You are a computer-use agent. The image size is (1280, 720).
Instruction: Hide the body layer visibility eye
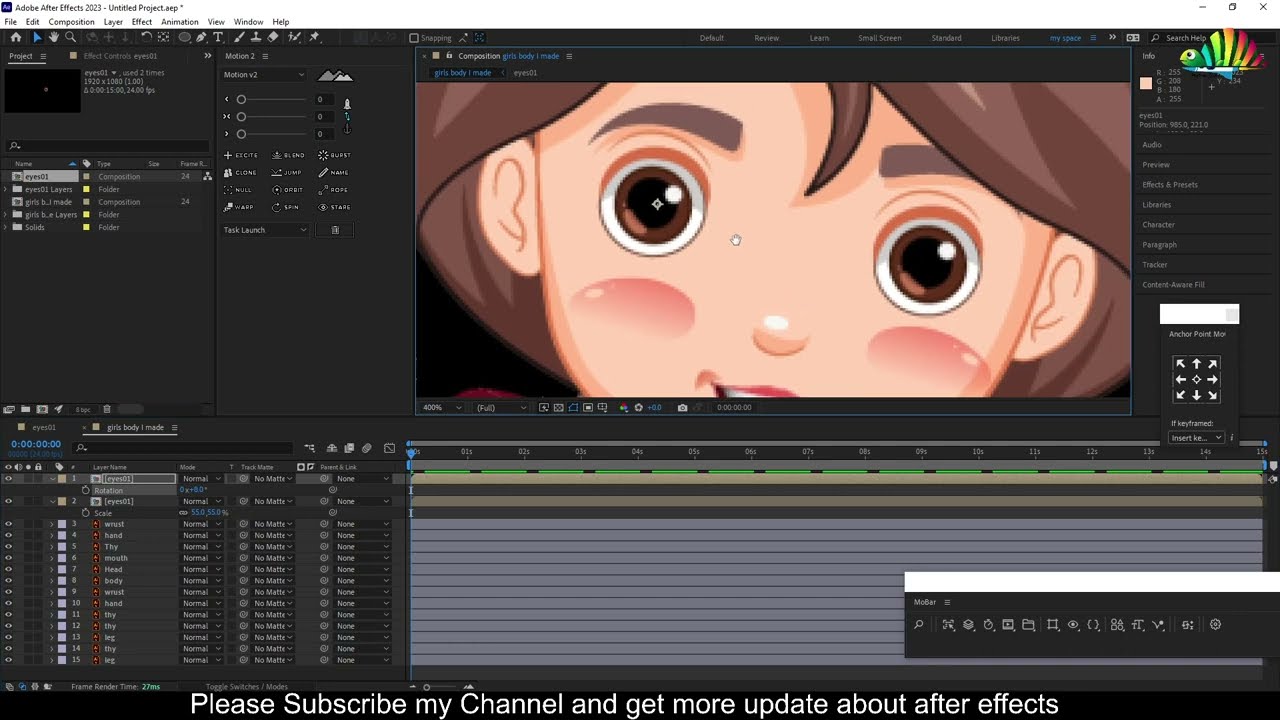click(8, 581)
